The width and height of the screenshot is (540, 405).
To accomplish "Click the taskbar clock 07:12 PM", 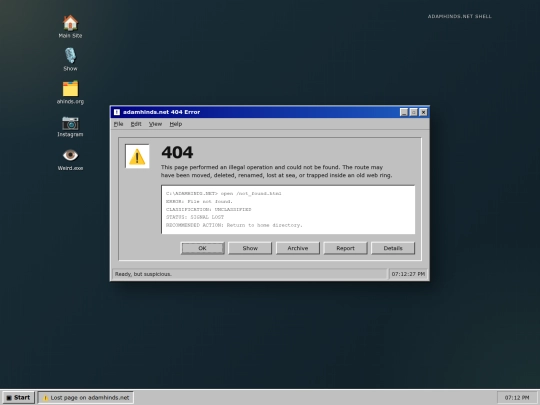I will click(x=517, y=397).
